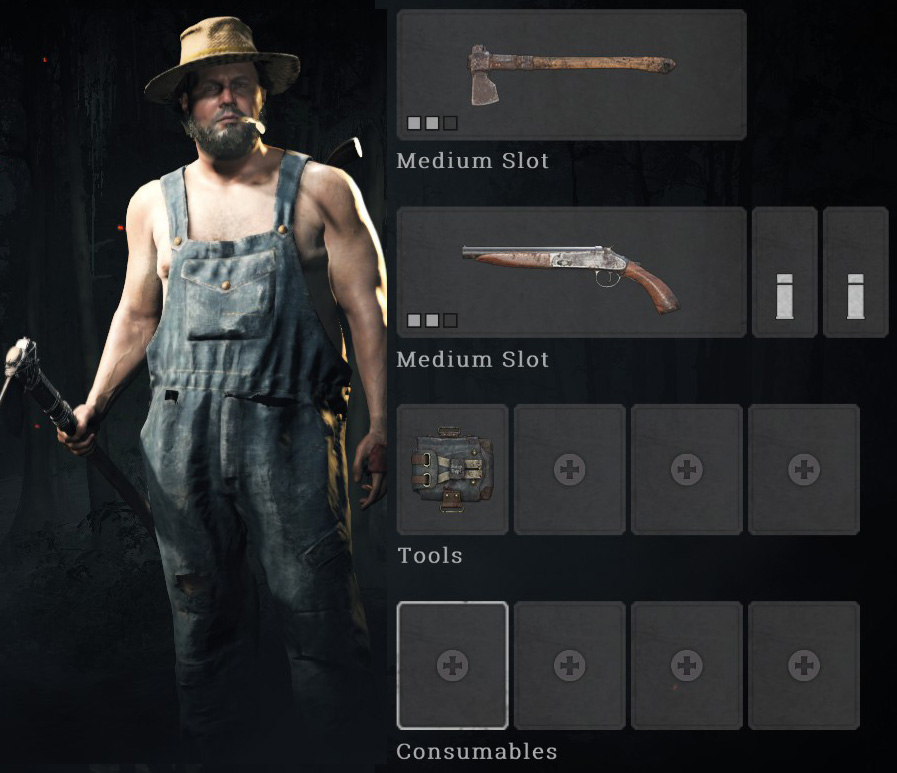Add item to second Consumables slot
This screenshot has width=897, height=773.
tap(569, 665)
